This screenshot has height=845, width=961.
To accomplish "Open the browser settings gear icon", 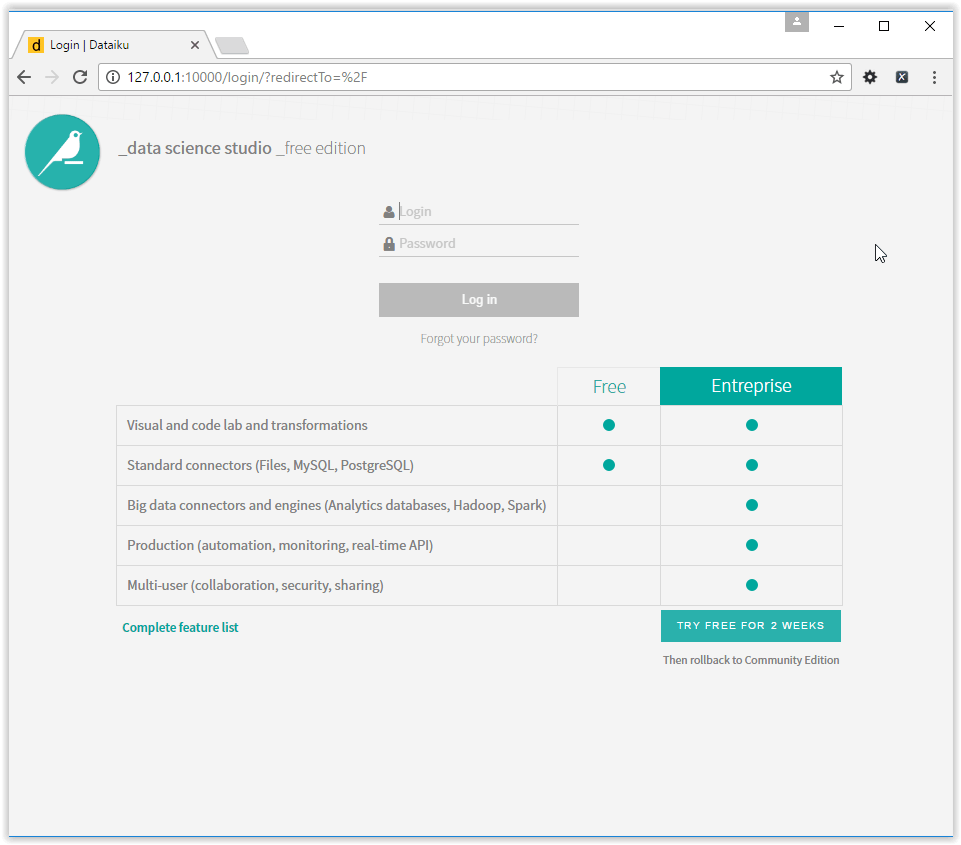I will [x=869, y=77].
